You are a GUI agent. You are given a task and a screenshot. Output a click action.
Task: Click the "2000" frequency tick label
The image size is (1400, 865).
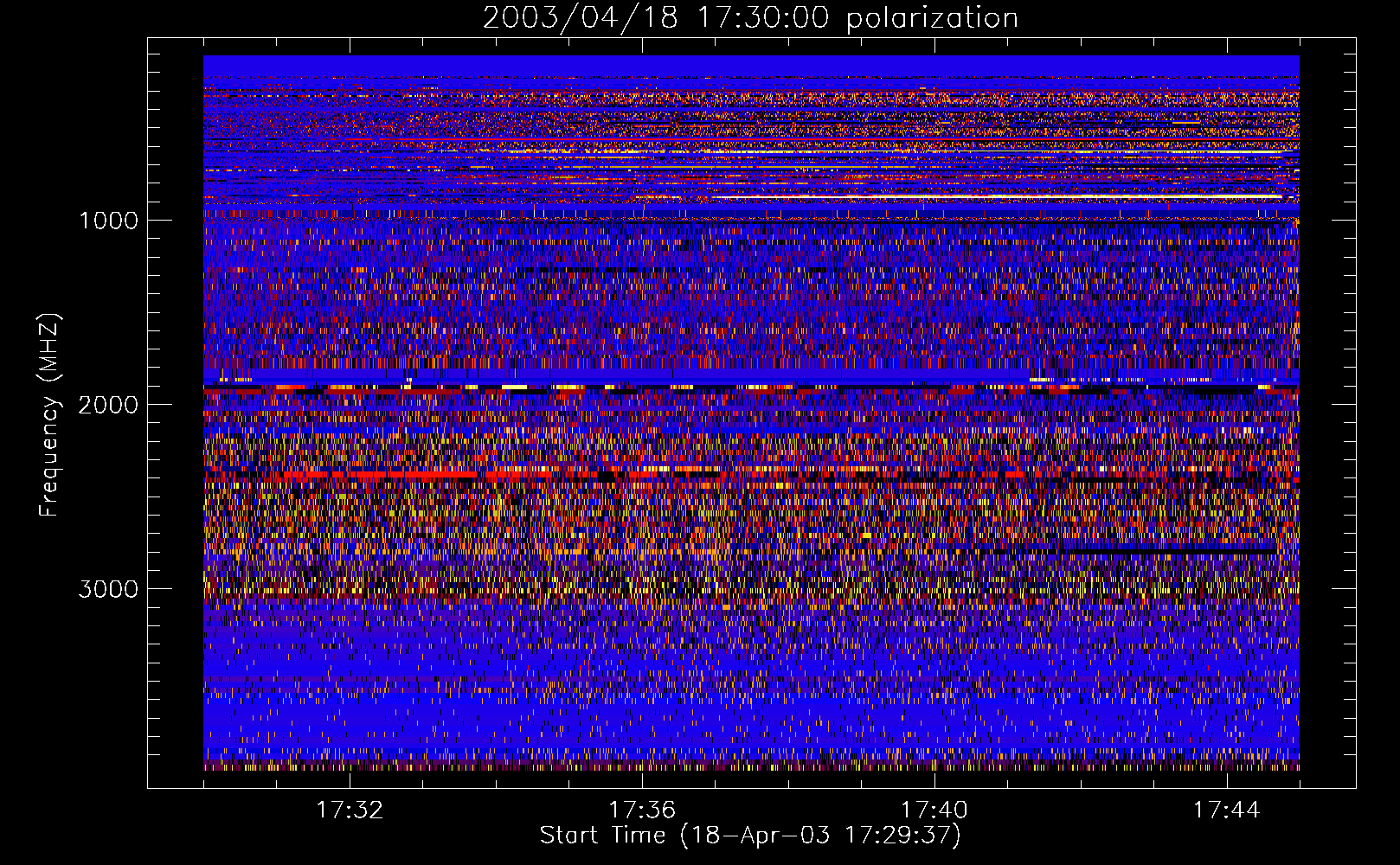point(108,405)
